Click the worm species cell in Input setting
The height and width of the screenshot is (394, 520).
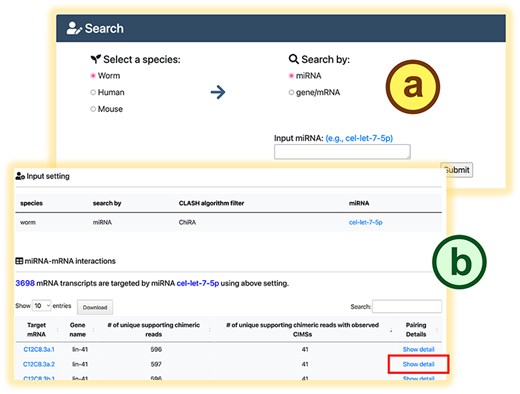click(28, 222)
